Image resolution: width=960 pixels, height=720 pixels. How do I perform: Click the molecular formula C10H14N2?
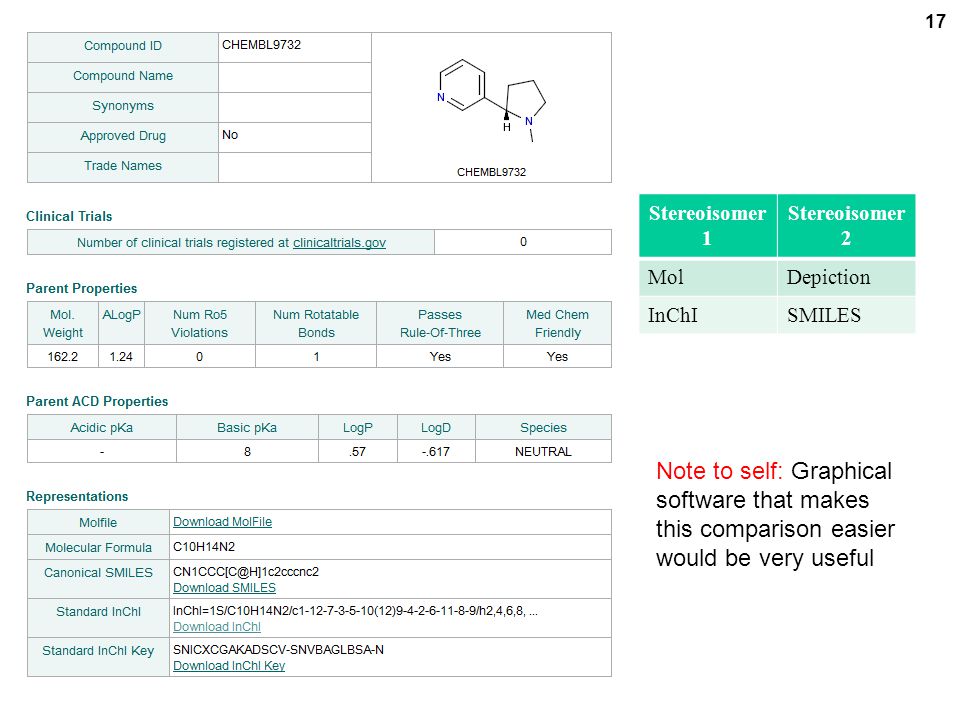point(204,547)
